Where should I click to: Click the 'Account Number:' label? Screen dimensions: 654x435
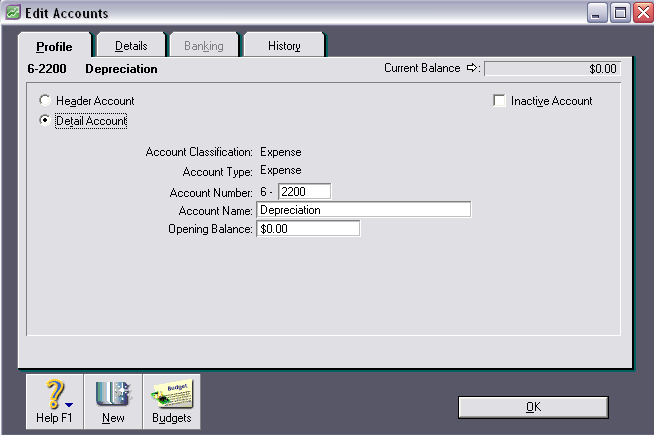[x=211, y=193]
